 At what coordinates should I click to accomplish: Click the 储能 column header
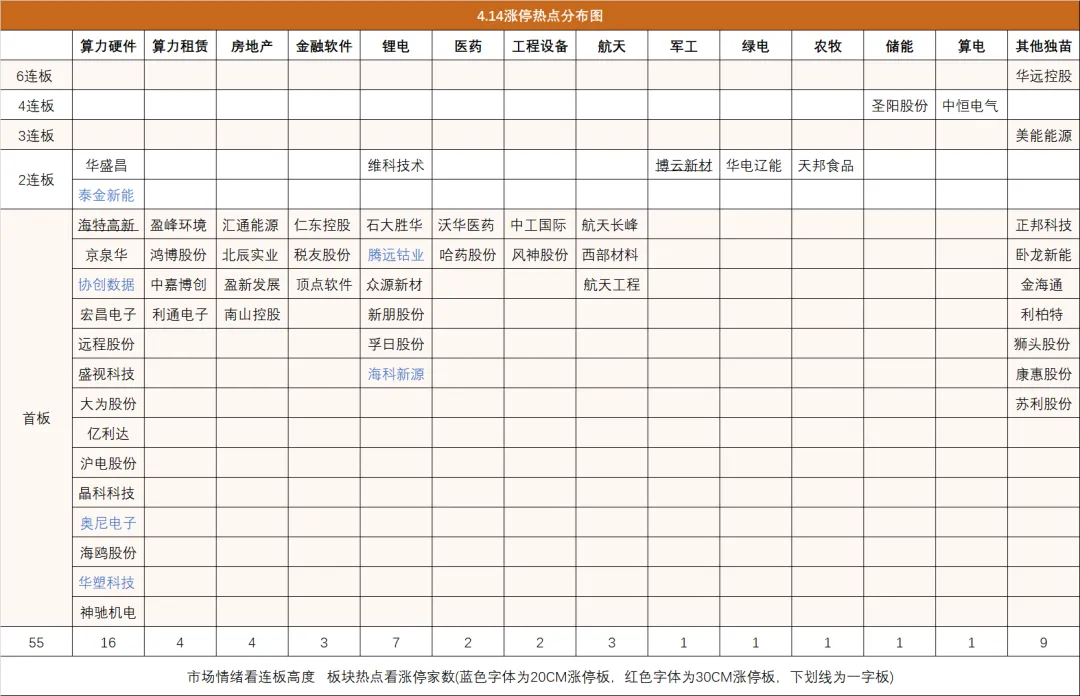point(900,46)
